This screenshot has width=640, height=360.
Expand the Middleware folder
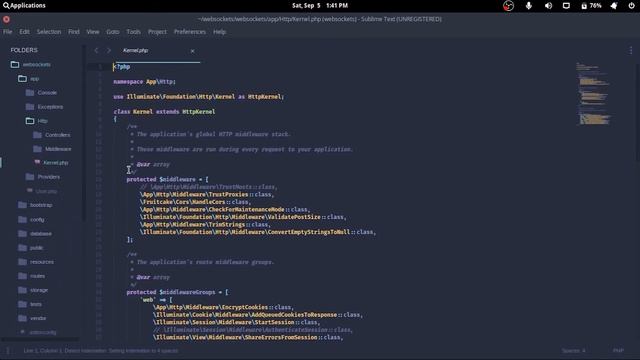point(58,149)
